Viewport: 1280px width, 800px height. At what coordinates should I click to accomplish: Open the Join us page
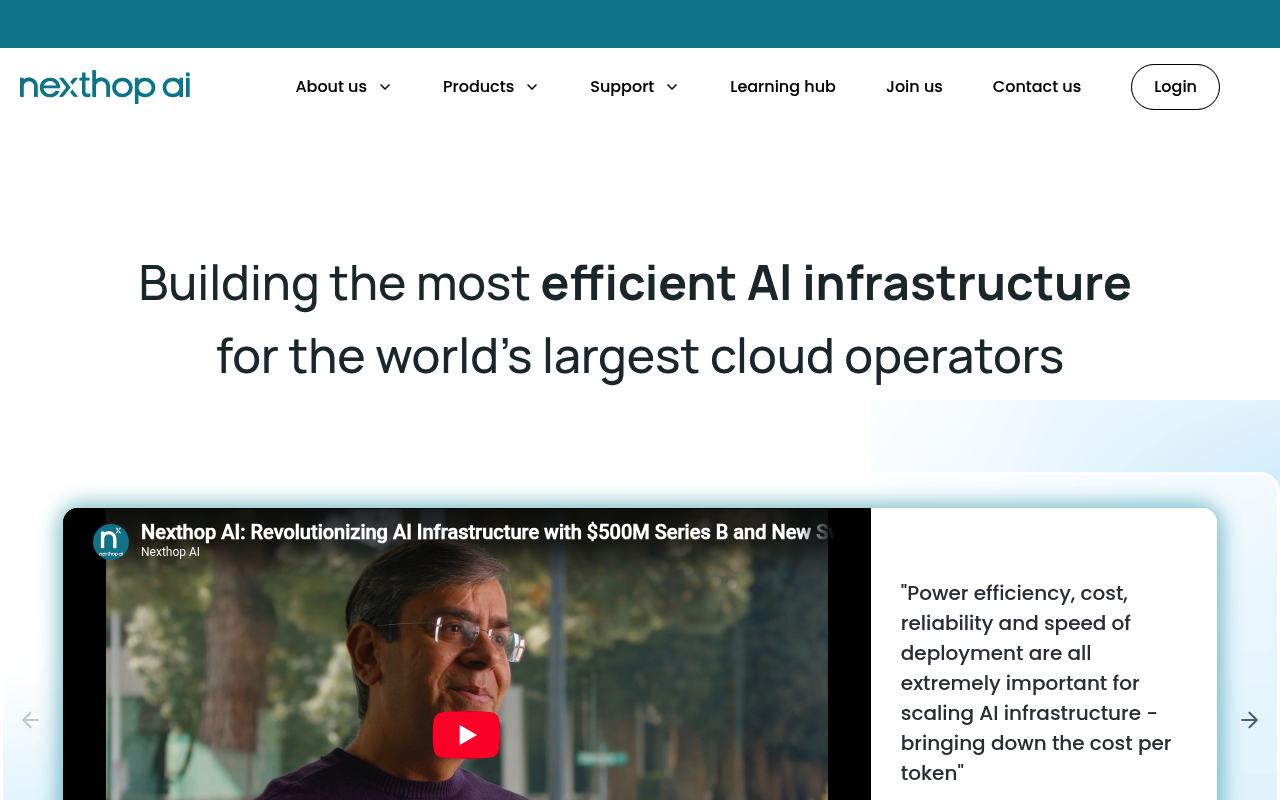click(x=914, y=87)
